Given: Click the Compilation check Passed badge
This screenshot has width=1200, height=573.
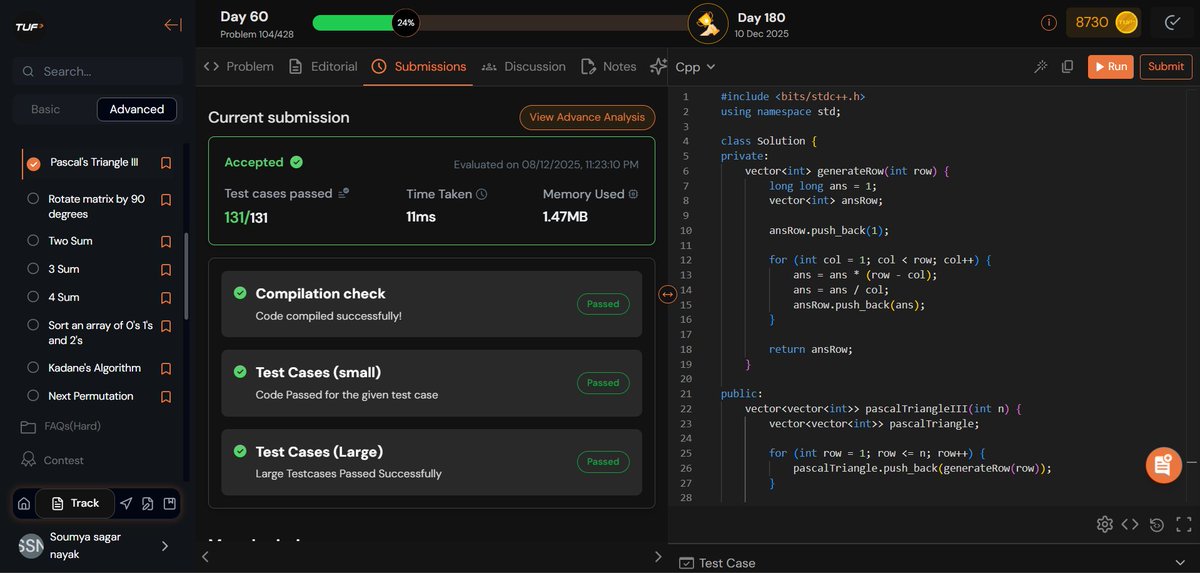Looking at the screenshot, I should [603, 304].
